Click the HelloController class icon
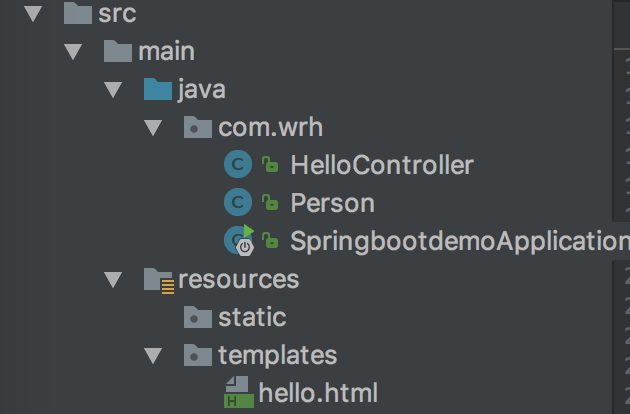Viewport: 630px width, 414px height. (x=238, y=164)
